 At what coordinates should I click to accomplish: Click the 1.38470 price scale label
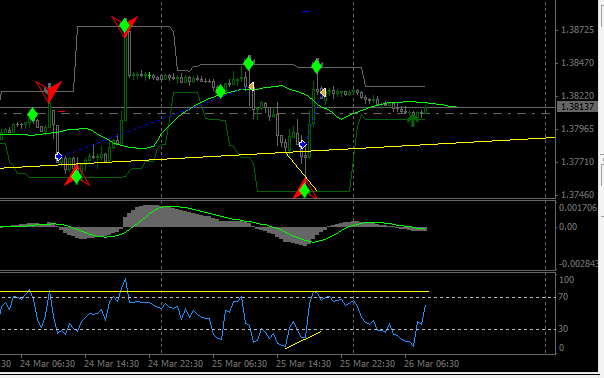pos(578,63)
